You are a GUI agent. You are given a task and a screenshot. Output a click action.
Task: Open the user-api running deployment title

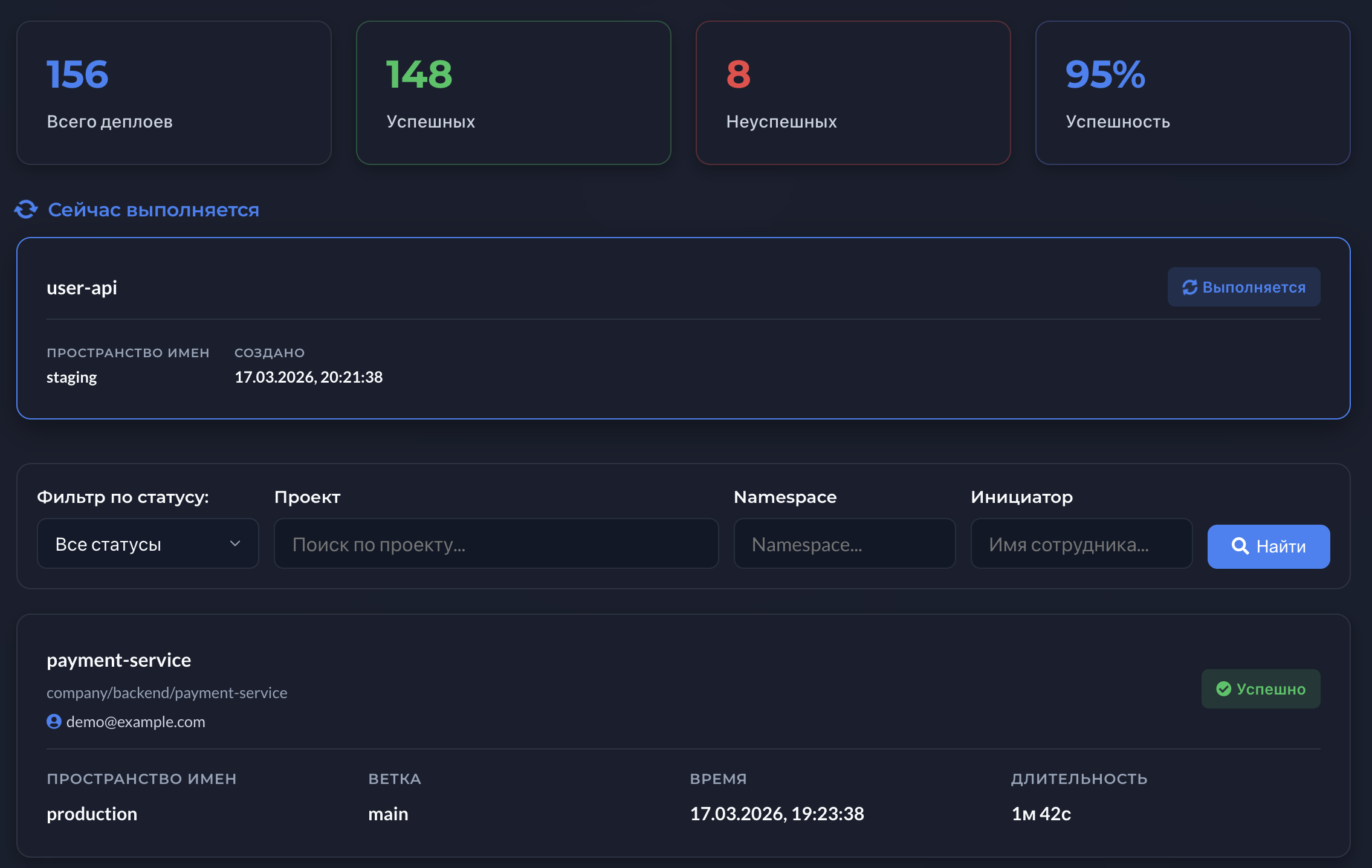[x=82, y=288]
